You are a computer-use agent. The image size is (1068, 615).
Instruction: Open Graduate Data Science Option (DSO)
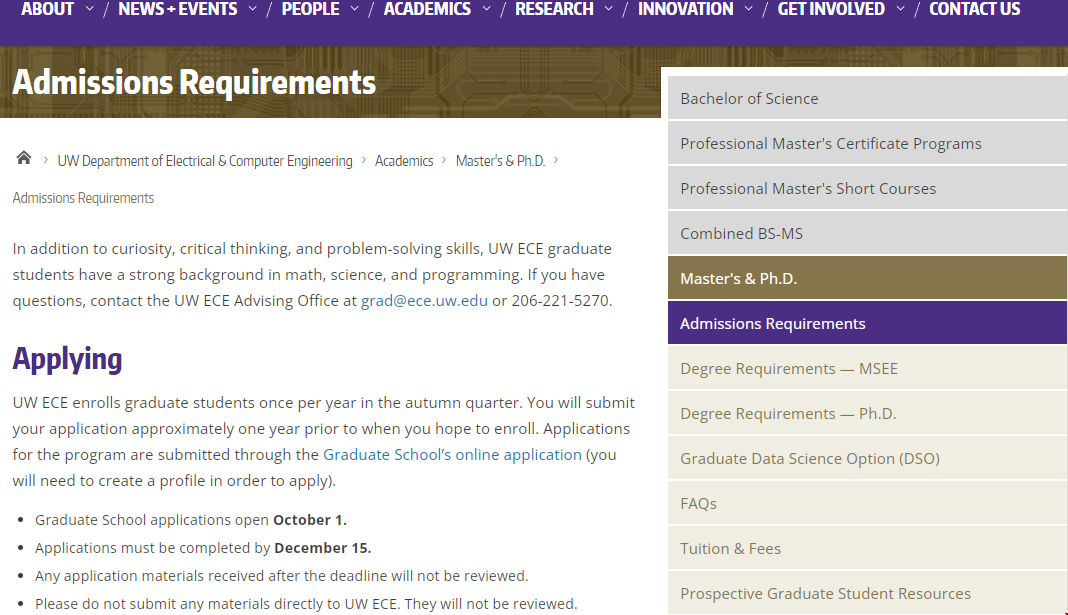point(810,458)
